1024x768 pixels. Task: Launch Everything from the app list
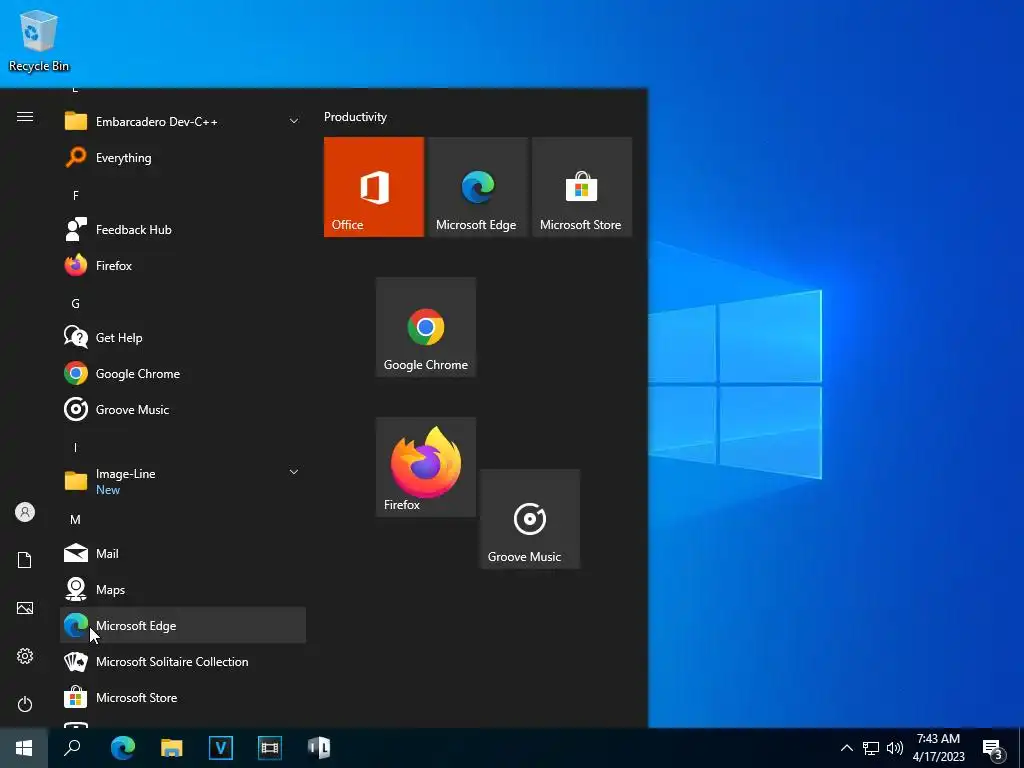pyautogui.click(x=183, y=157)
